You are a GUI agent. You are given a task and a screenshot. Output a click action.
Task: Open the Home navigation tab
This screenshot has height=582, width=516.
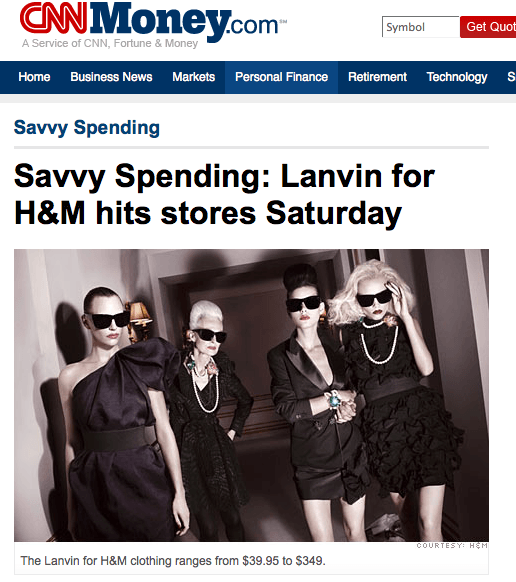(34, 77)
